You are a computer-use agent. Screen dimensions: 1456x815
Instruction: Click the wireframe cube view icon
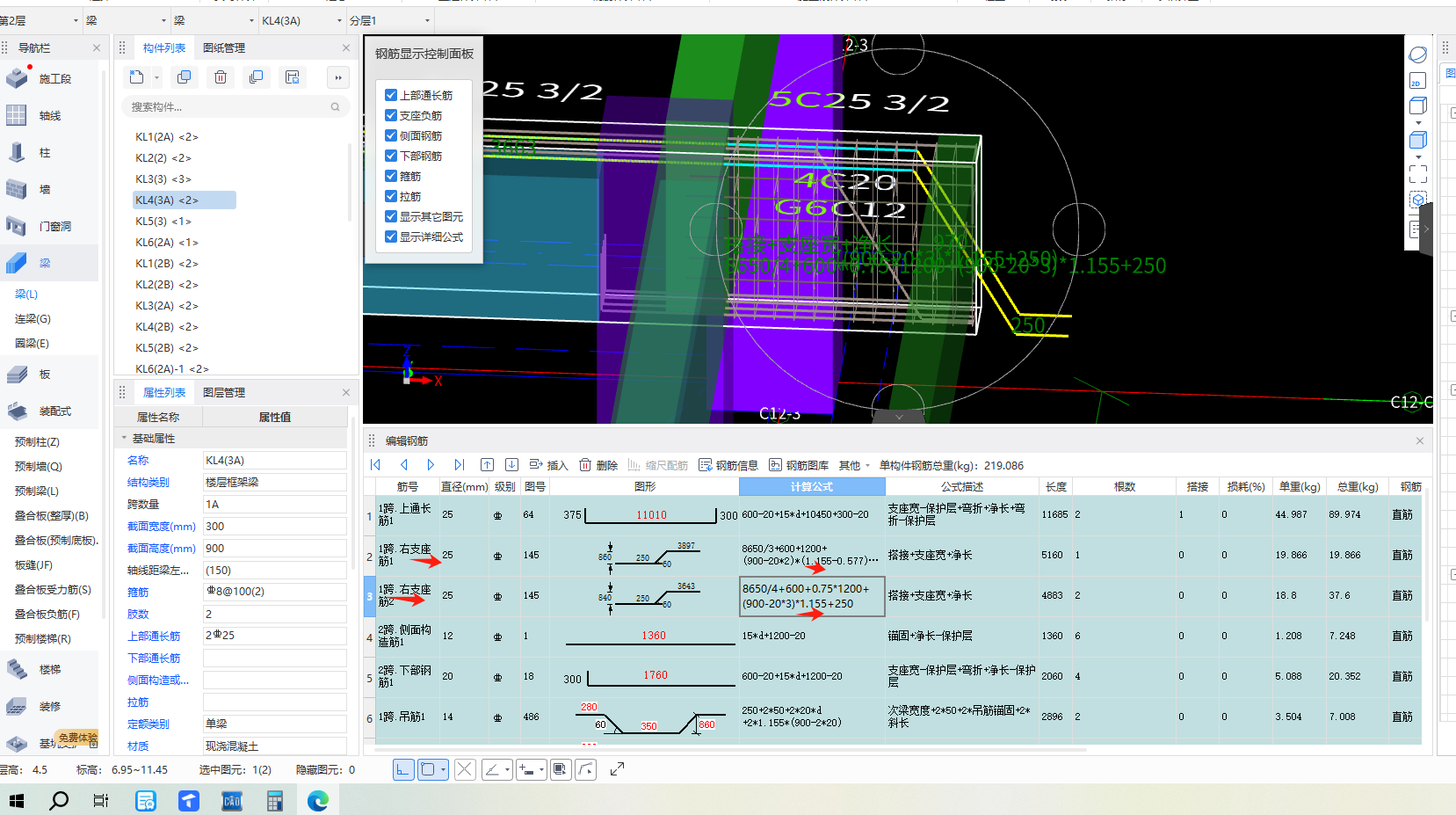(1417, 106)
